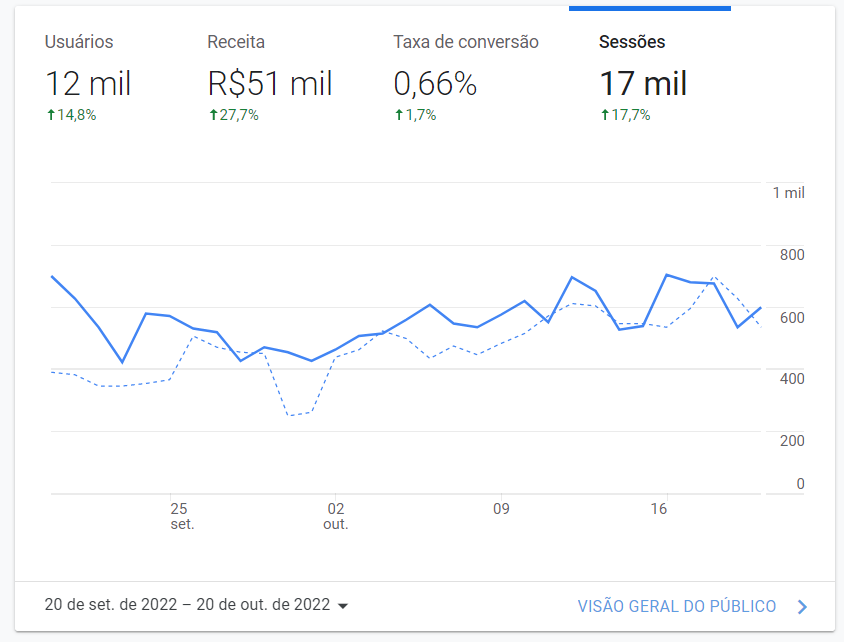Click the 0,66% conversion rate value

click(435, 83)
